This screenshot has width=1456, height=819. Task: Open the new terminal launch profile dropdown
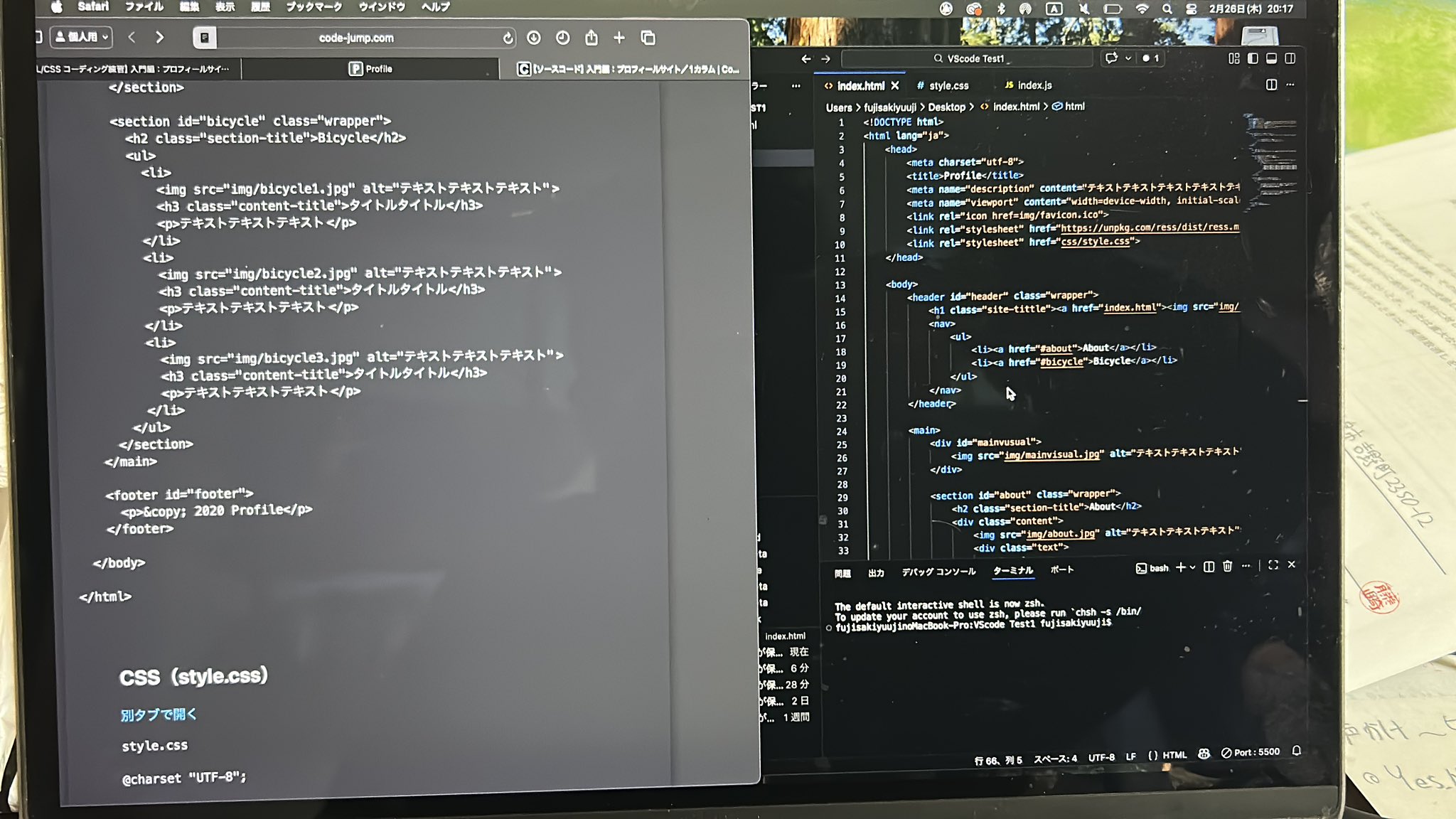coord(1192,567)
